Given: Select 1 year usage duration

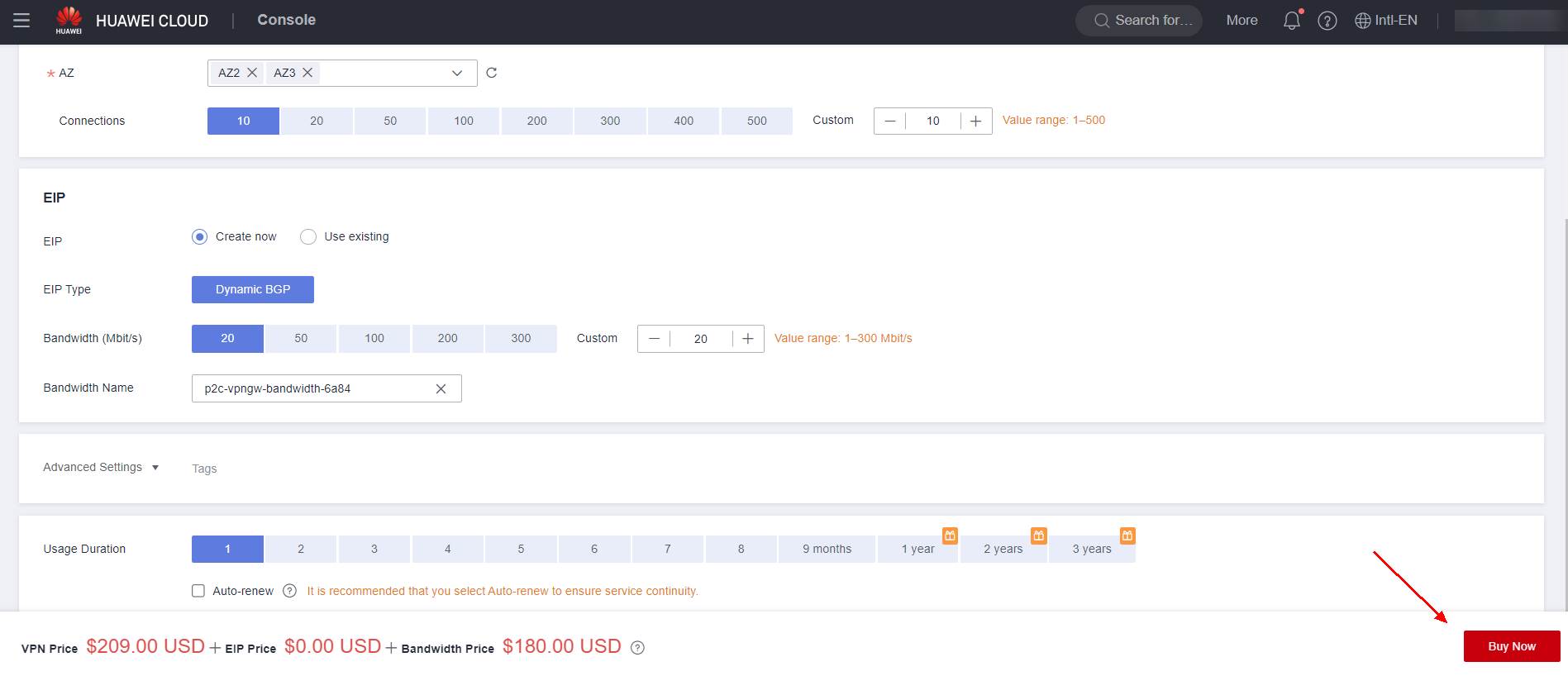Looking at the screenshot, I should point(917,549).
